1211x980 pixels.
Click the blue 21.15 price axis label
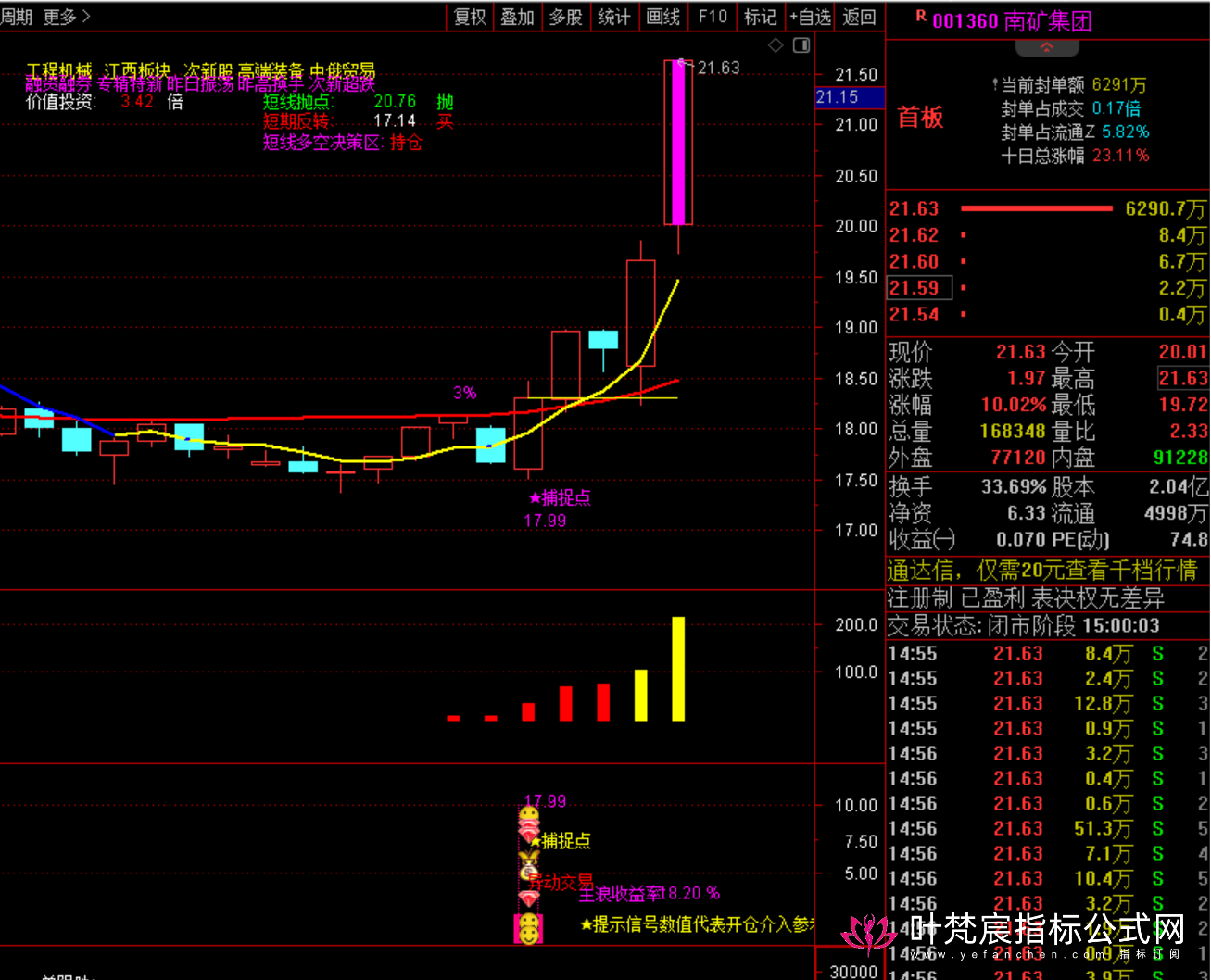(x=850, y=97)
